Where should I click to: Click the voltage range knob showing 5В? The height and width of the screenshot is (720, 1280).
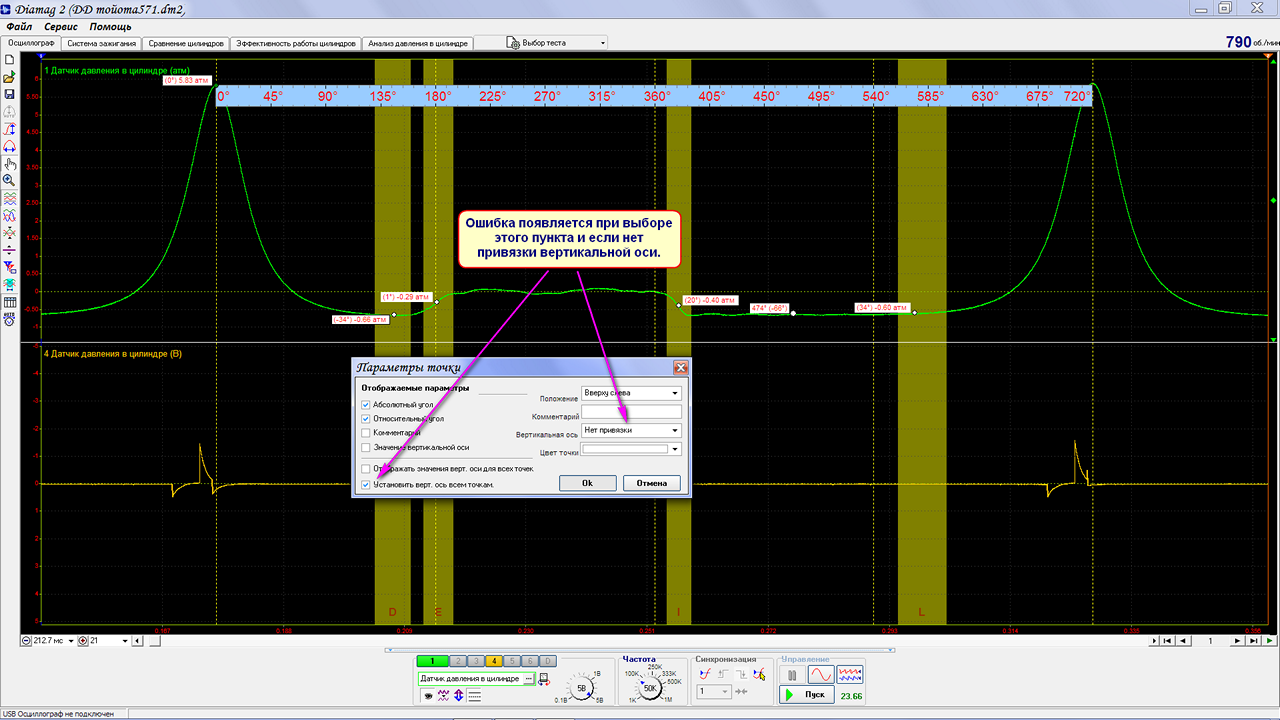[582, 688]
